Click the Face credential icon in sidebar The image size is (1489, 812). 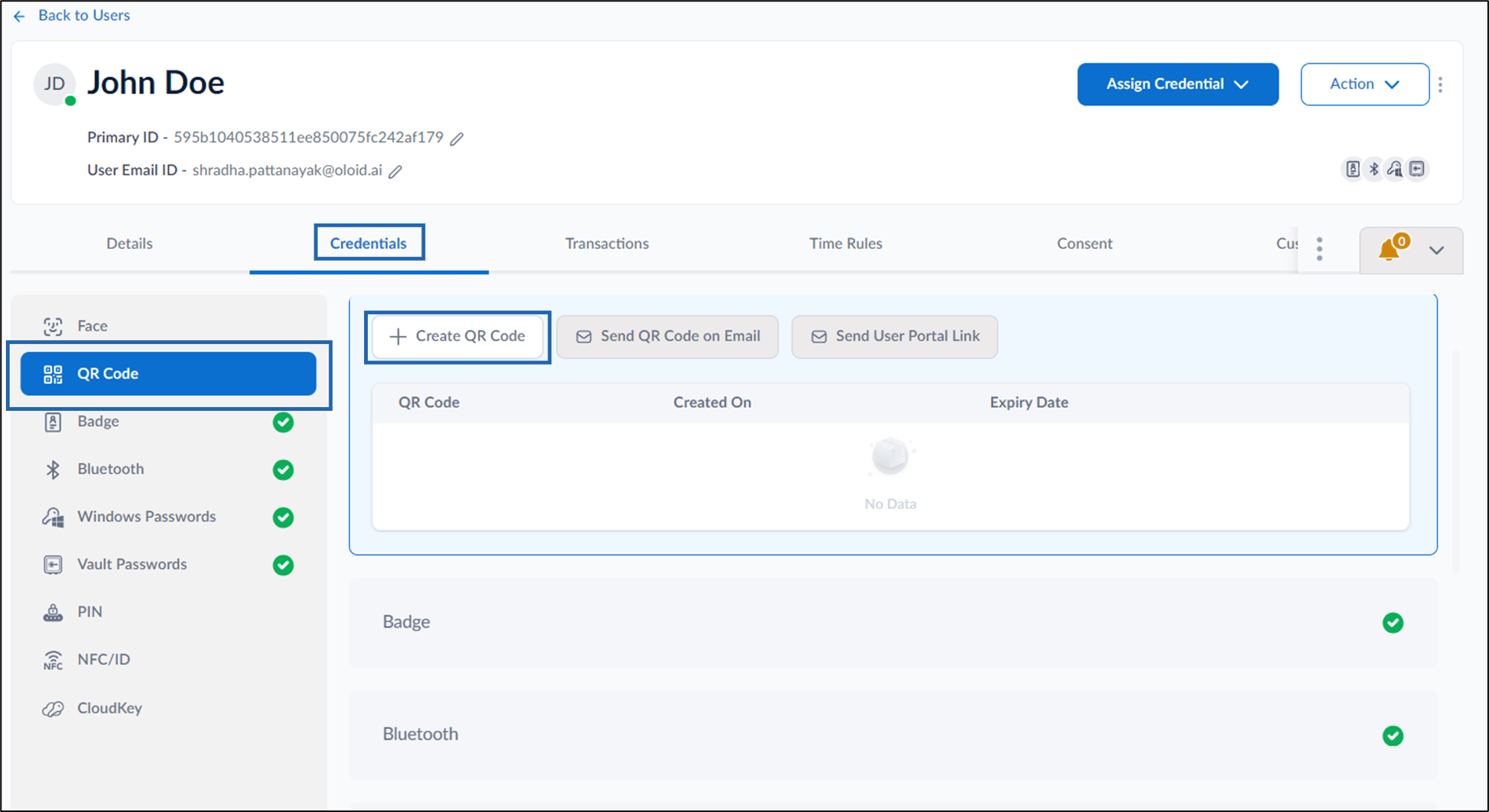(x=53, y=326)
